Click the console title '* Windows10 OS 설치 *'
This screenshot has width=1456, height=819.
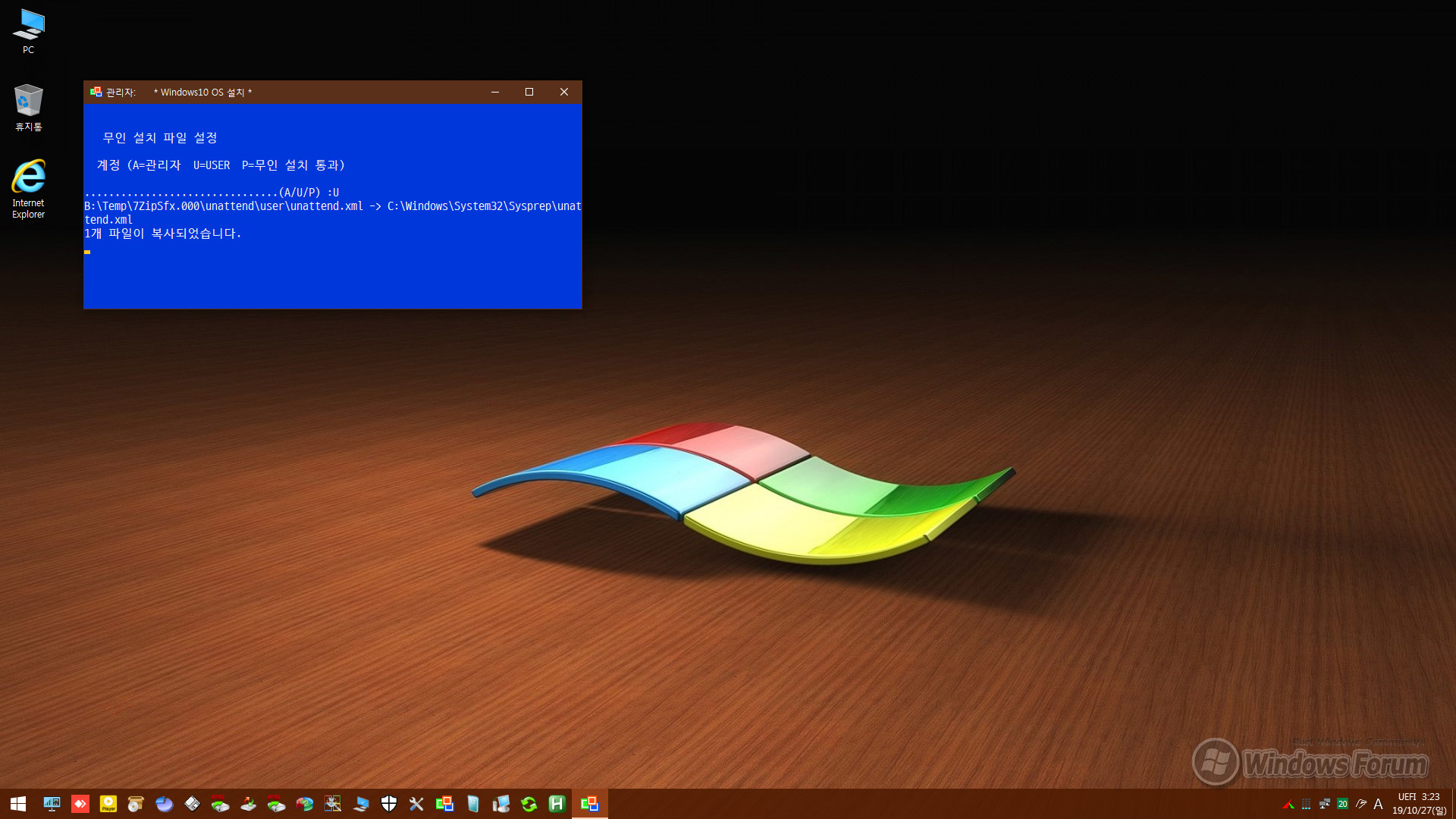coord(202,93)
